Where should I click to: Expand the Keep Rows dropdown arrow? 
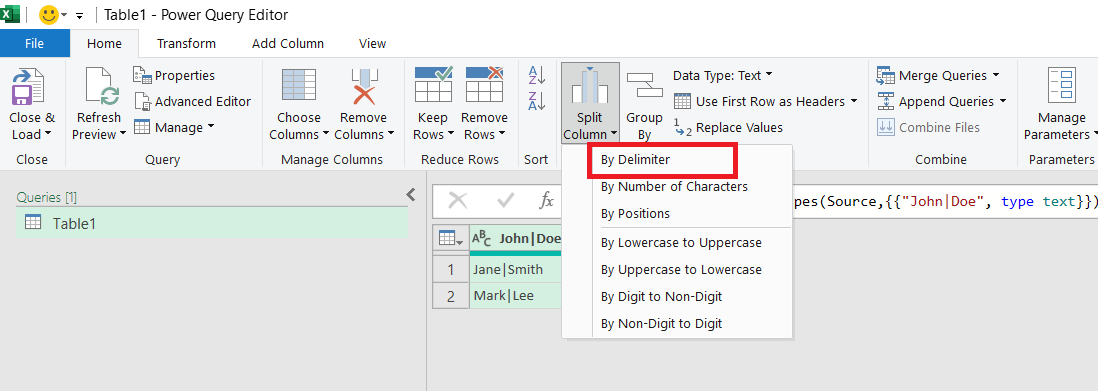(452, 135)
